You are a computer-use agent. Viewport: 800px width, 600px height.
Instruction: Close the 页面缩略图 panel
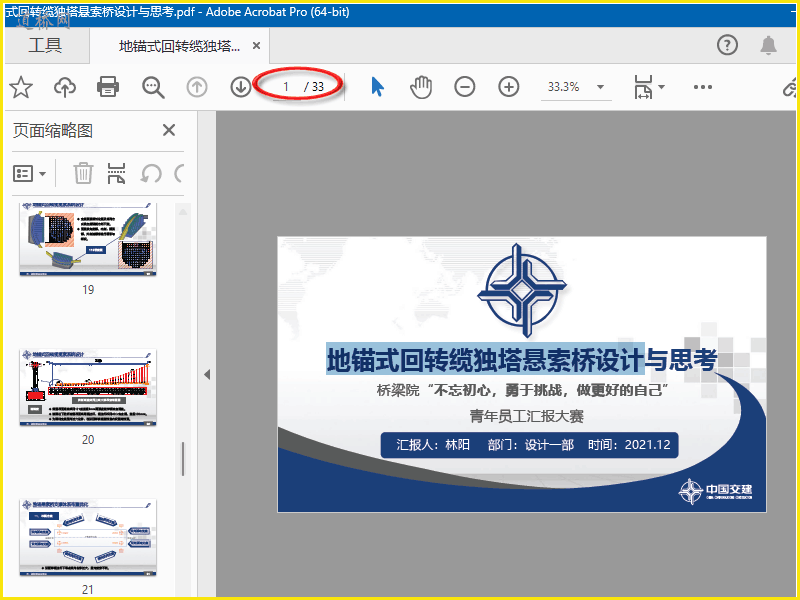click(x=169, y=130)
